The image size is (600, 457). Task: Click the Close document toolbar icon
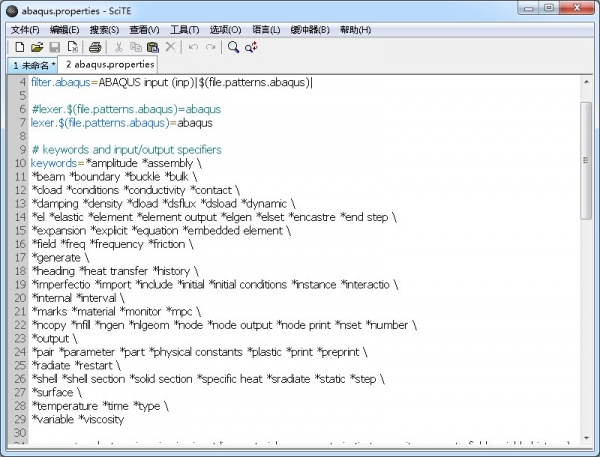coord(73,47)
